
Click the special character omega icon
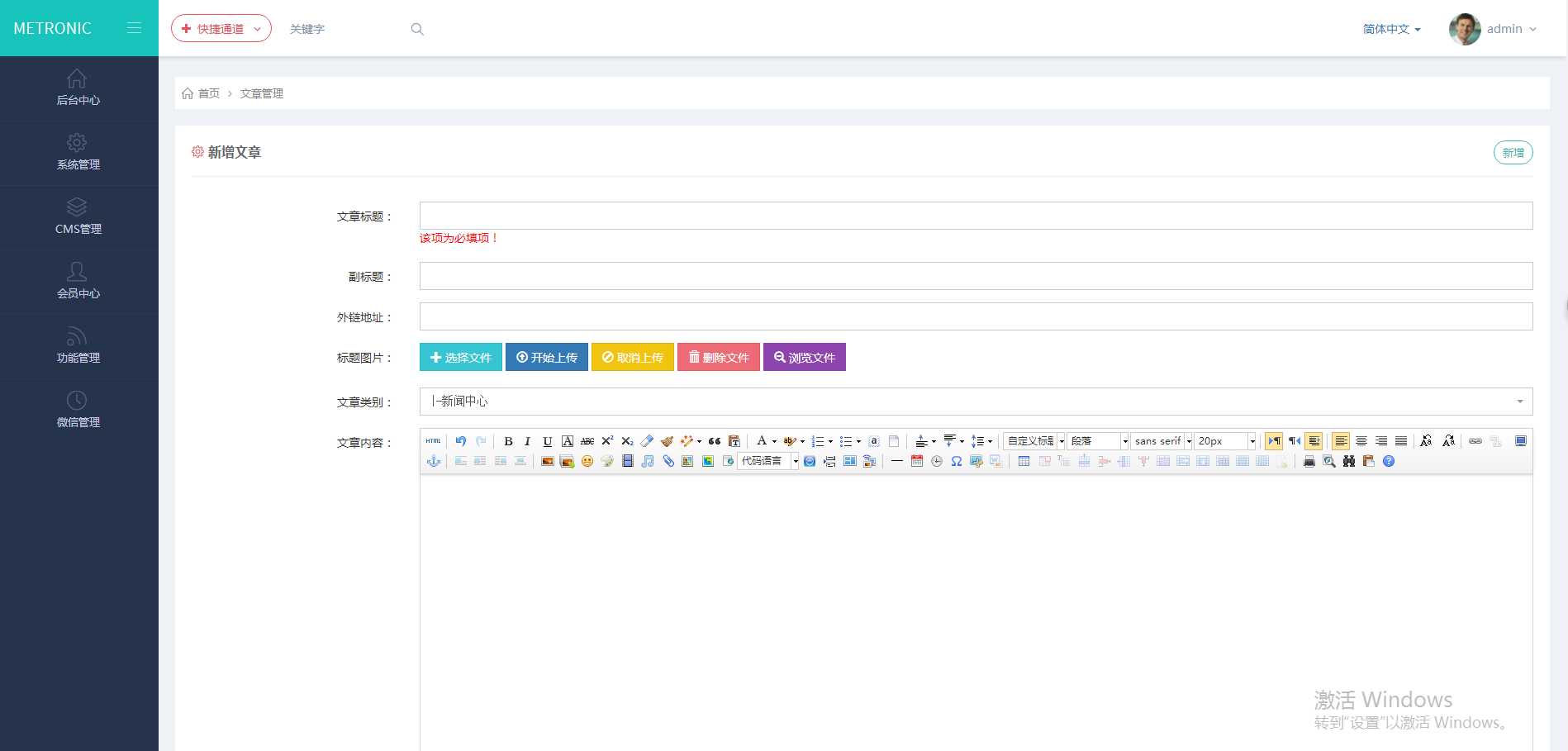pyautogui.click(x=956, y=461)
